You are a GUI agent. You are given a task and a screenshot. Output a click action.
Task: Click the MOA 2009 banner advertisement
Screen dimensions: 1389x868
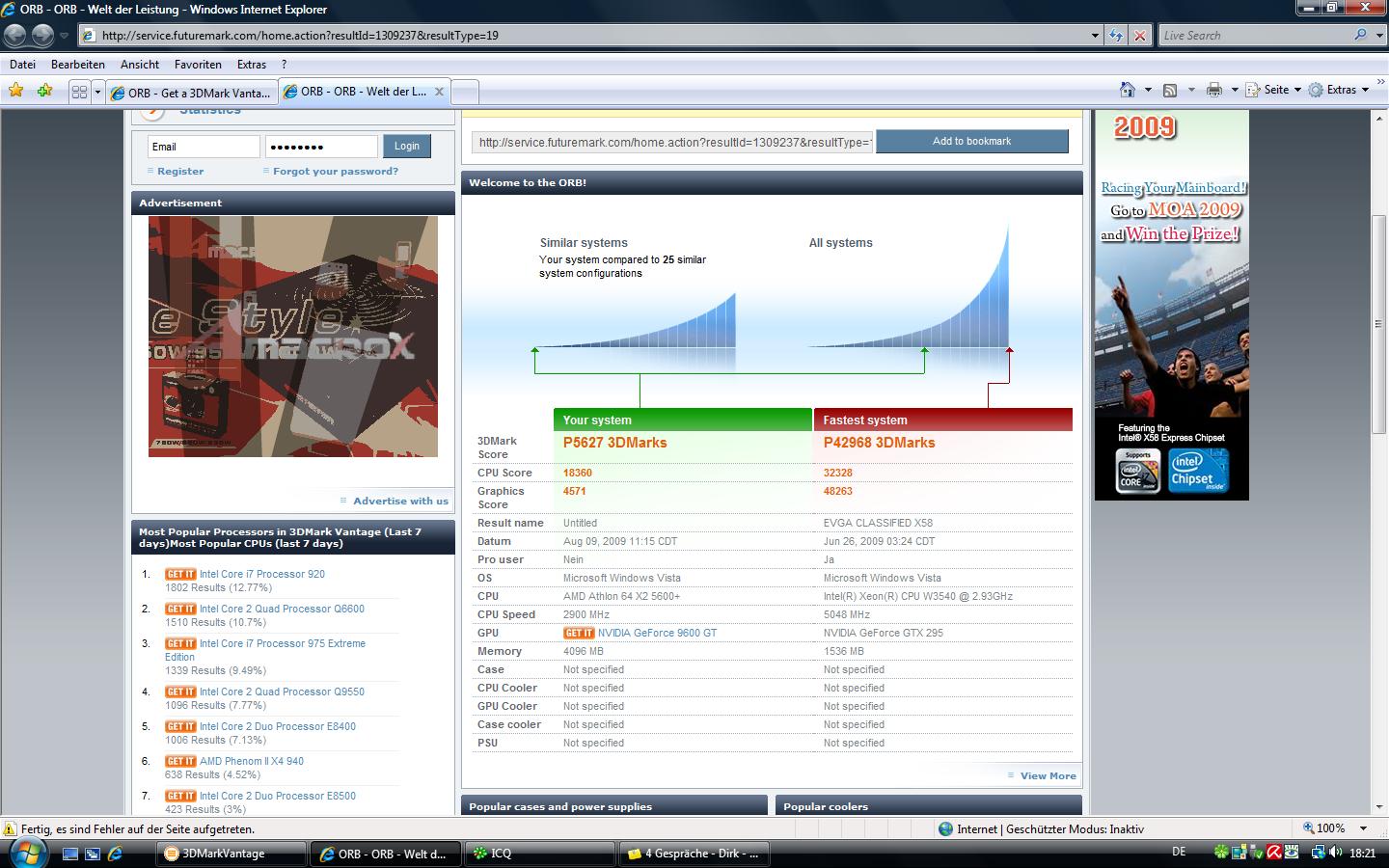point(1171,305)
